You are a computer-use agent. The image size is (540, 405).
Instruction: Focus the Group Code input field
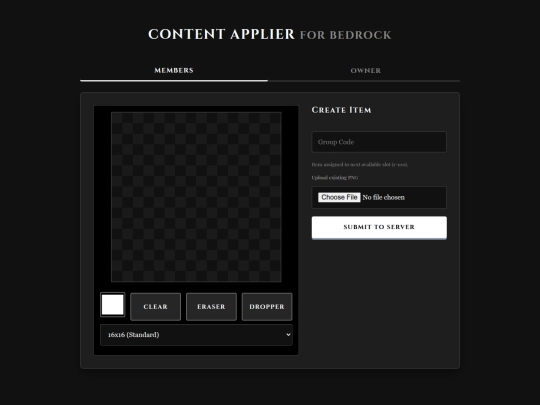click(x=379, y=142)
